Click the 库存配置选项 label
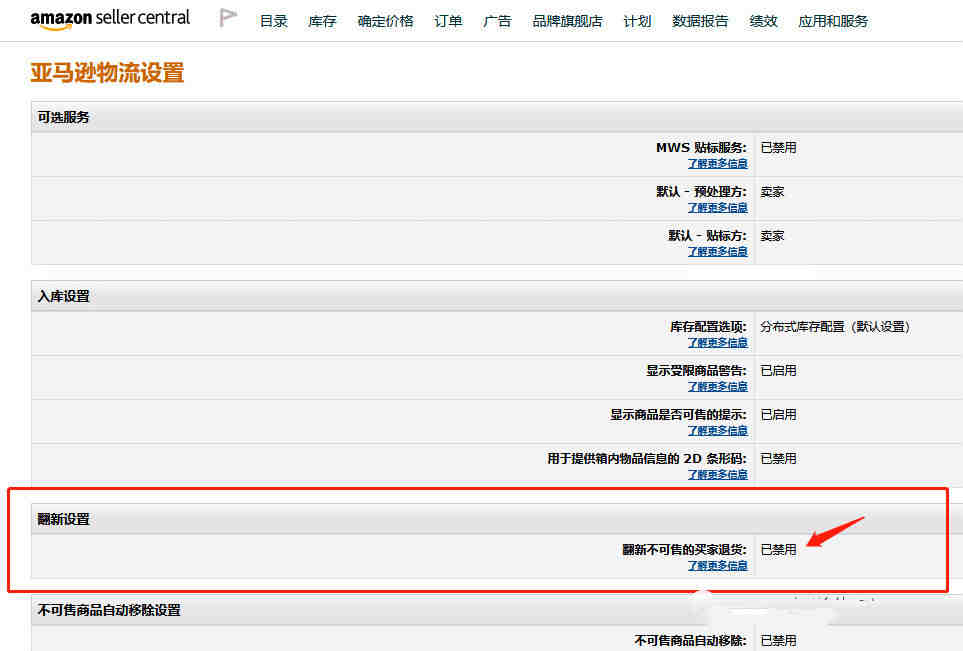Viewport: 963px width, 651px height. click(x=708, y=327)
